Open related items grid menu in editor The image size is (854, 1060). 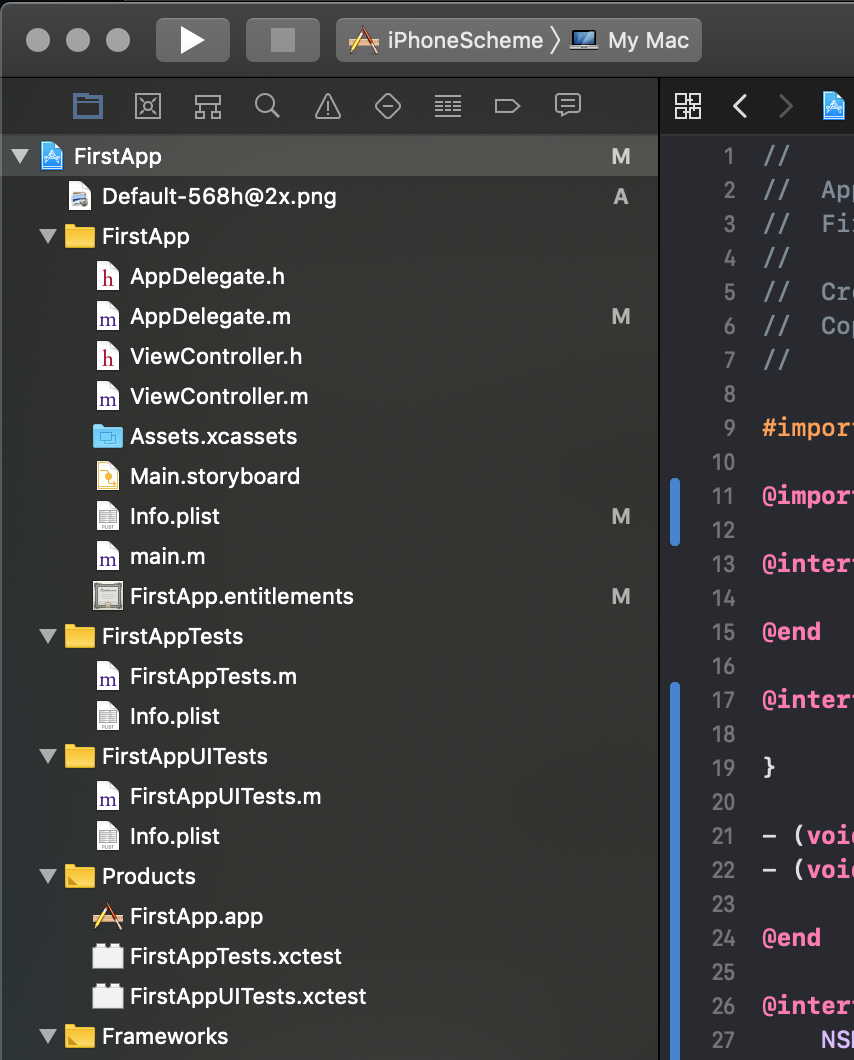point(688,105)
